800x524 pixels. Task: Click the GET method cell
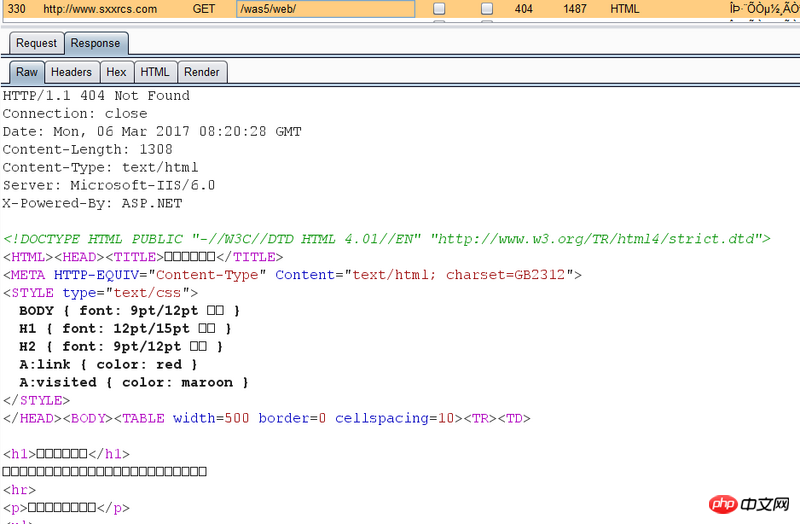pos(205,9)
